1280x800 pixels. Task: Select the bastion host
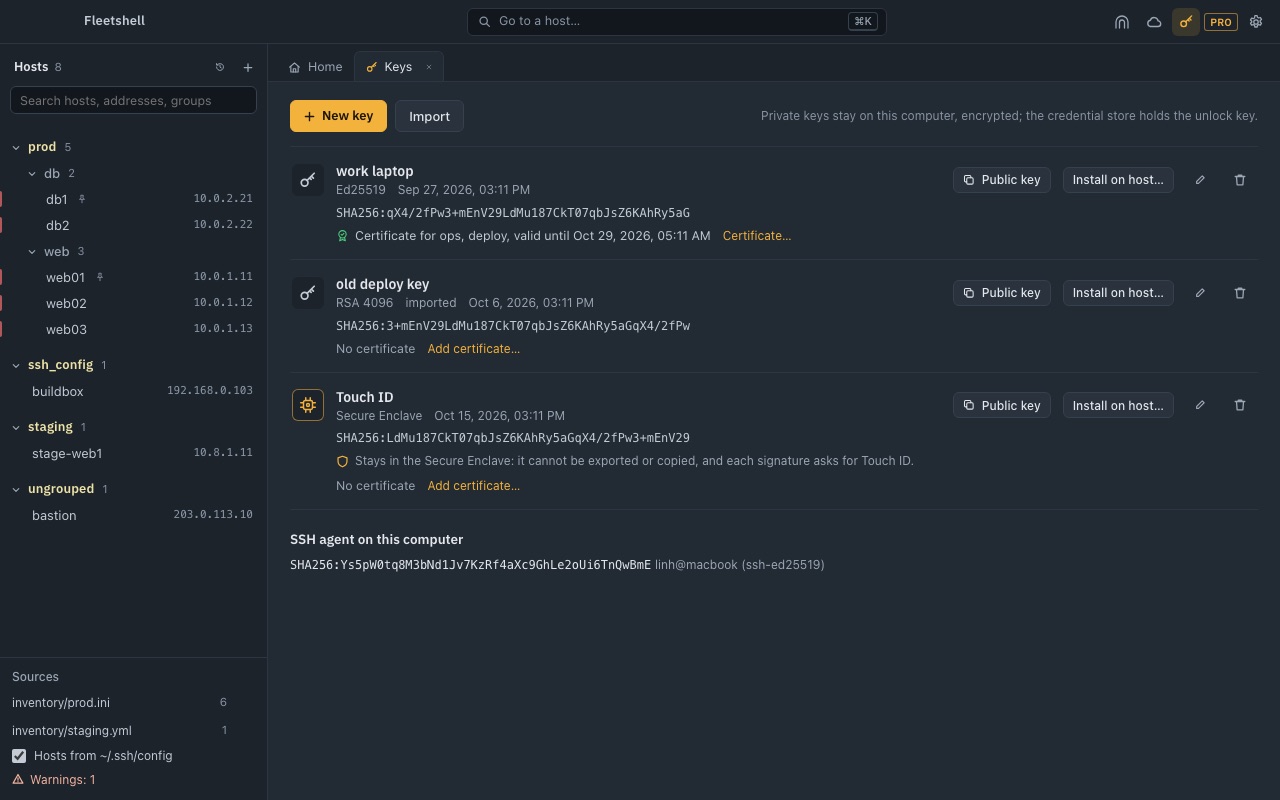(x=134, y=515)
